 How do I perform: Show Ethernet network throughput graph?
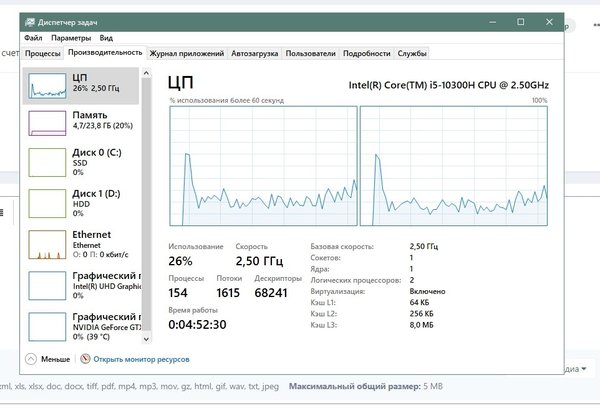tap(46, 244)
